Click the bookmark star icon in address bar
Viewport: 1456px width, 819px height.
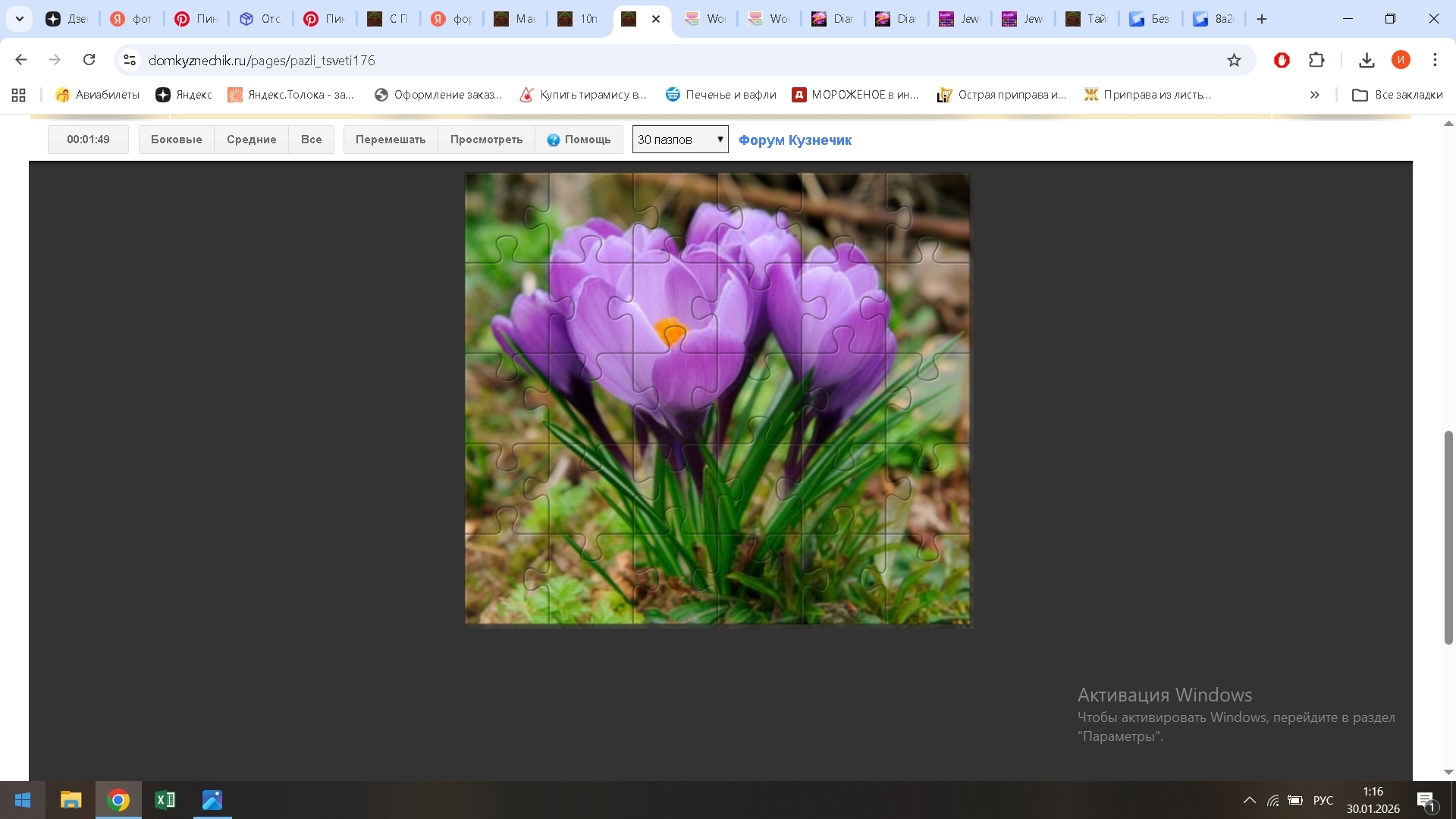pyautogui.click(x=1234, y=60)
